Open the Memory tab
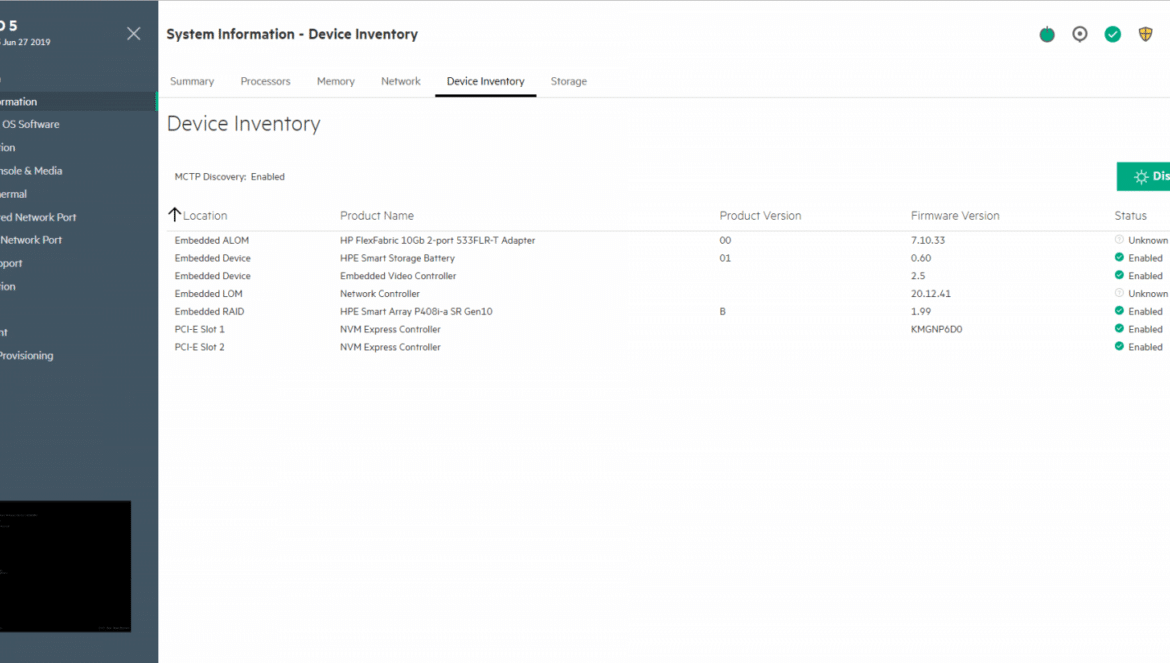The image size is (1170, 663). click(x=336, y=81)
